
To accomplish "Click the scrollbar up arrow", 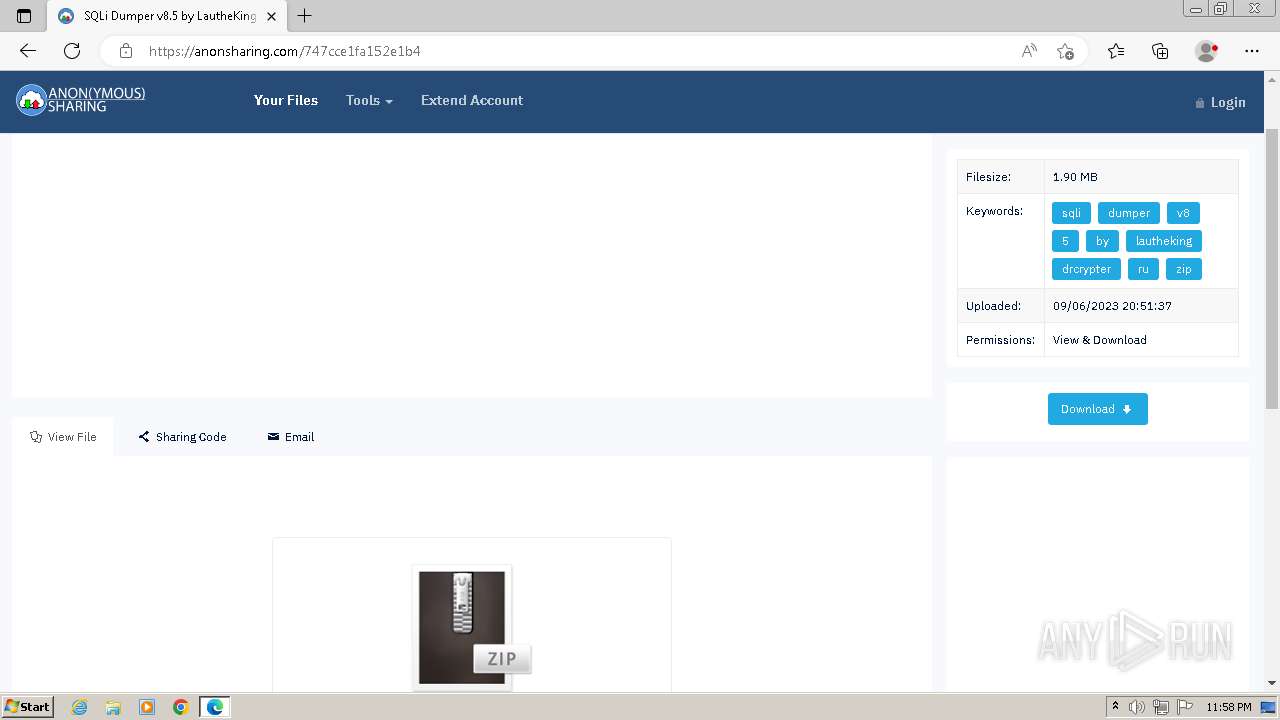I will pyautogui.click(x=1272, y=79).
